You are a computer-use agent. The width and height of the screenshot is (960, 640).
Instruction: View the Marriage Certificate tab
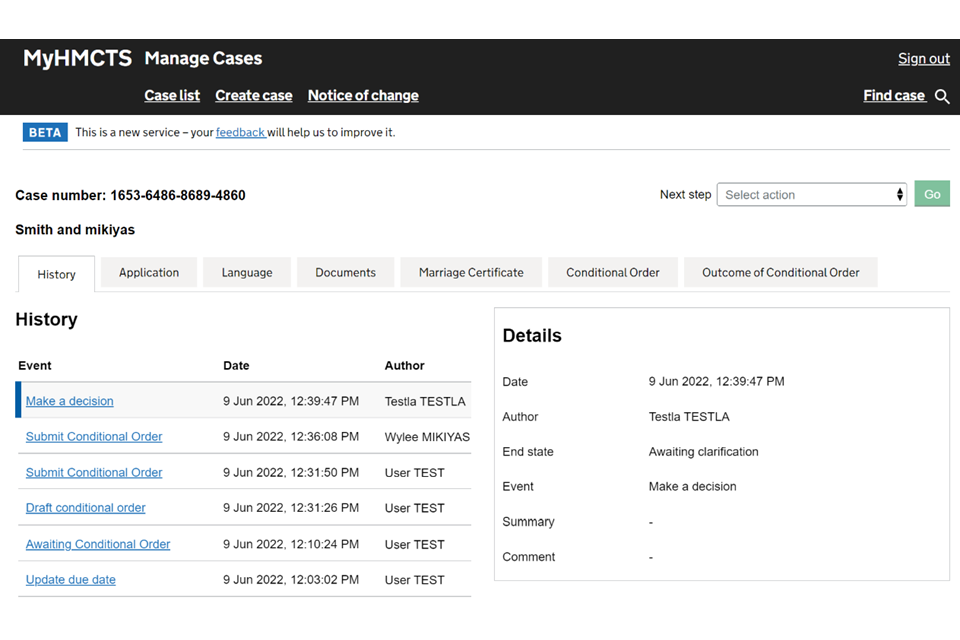pyautogui.click(x=471, y=273)
